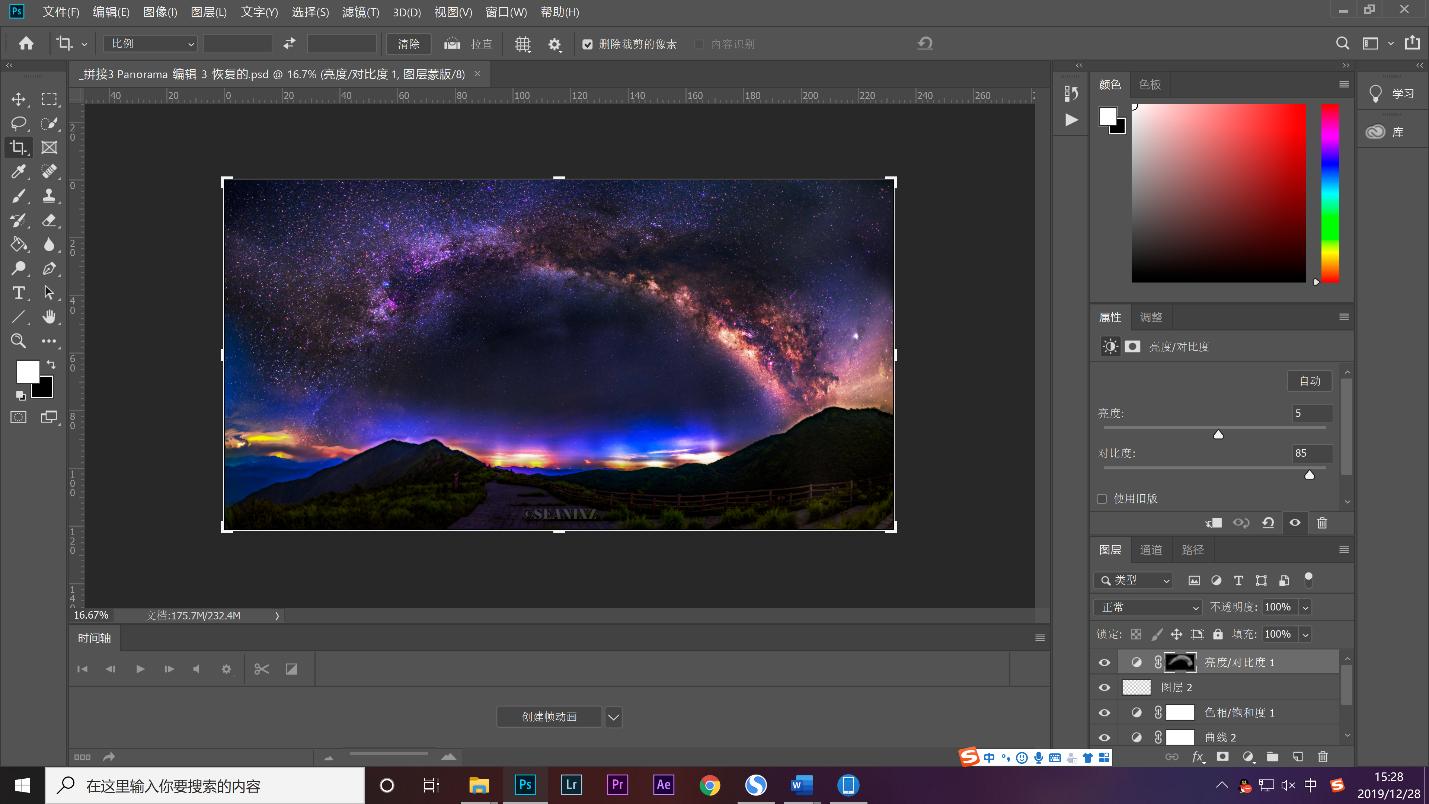Uncheck the 删除裁剪的像素 checkbox

[587, 44]
